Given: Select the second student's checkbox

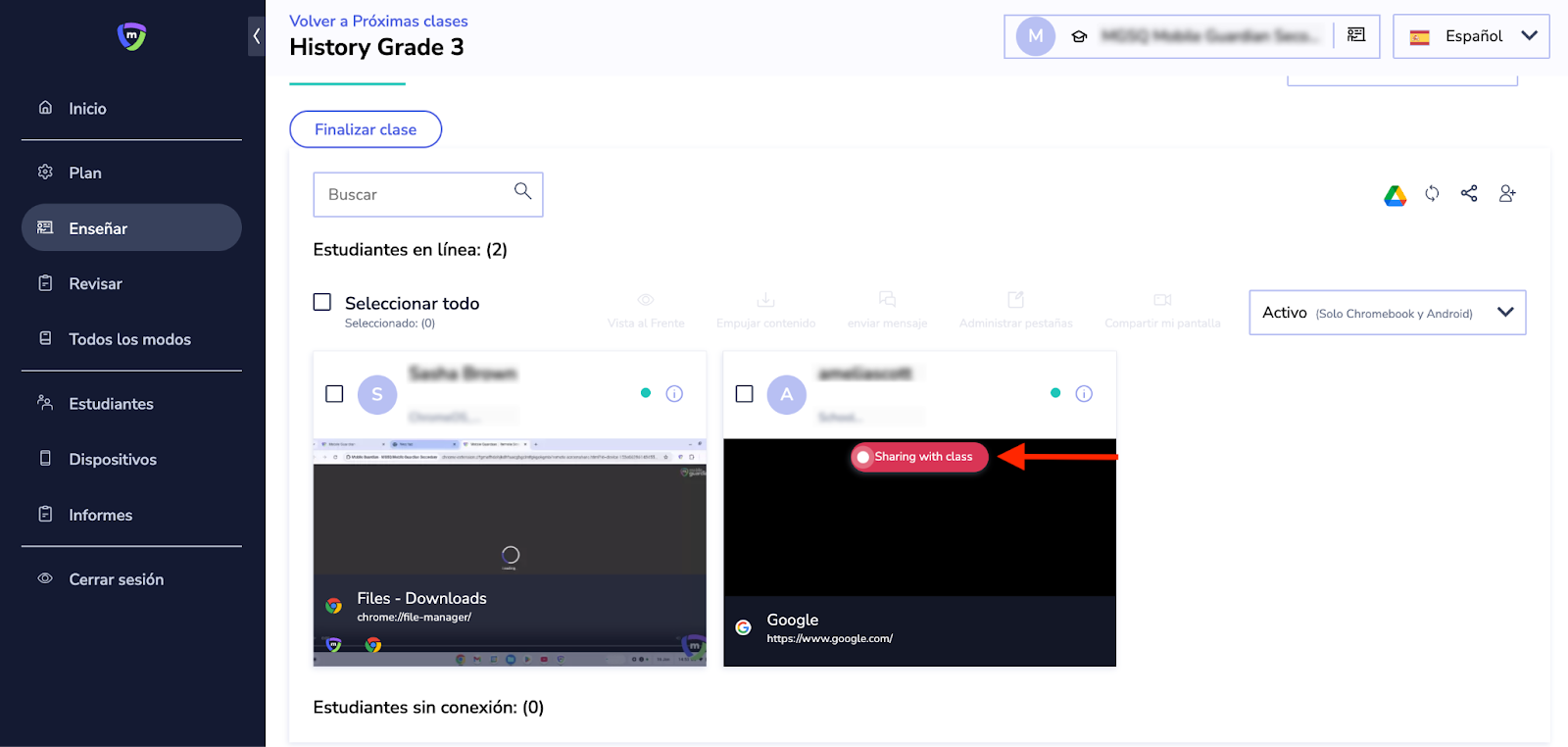Looking at the screenshot, I should pyautogui.click(x=745, y=394).
